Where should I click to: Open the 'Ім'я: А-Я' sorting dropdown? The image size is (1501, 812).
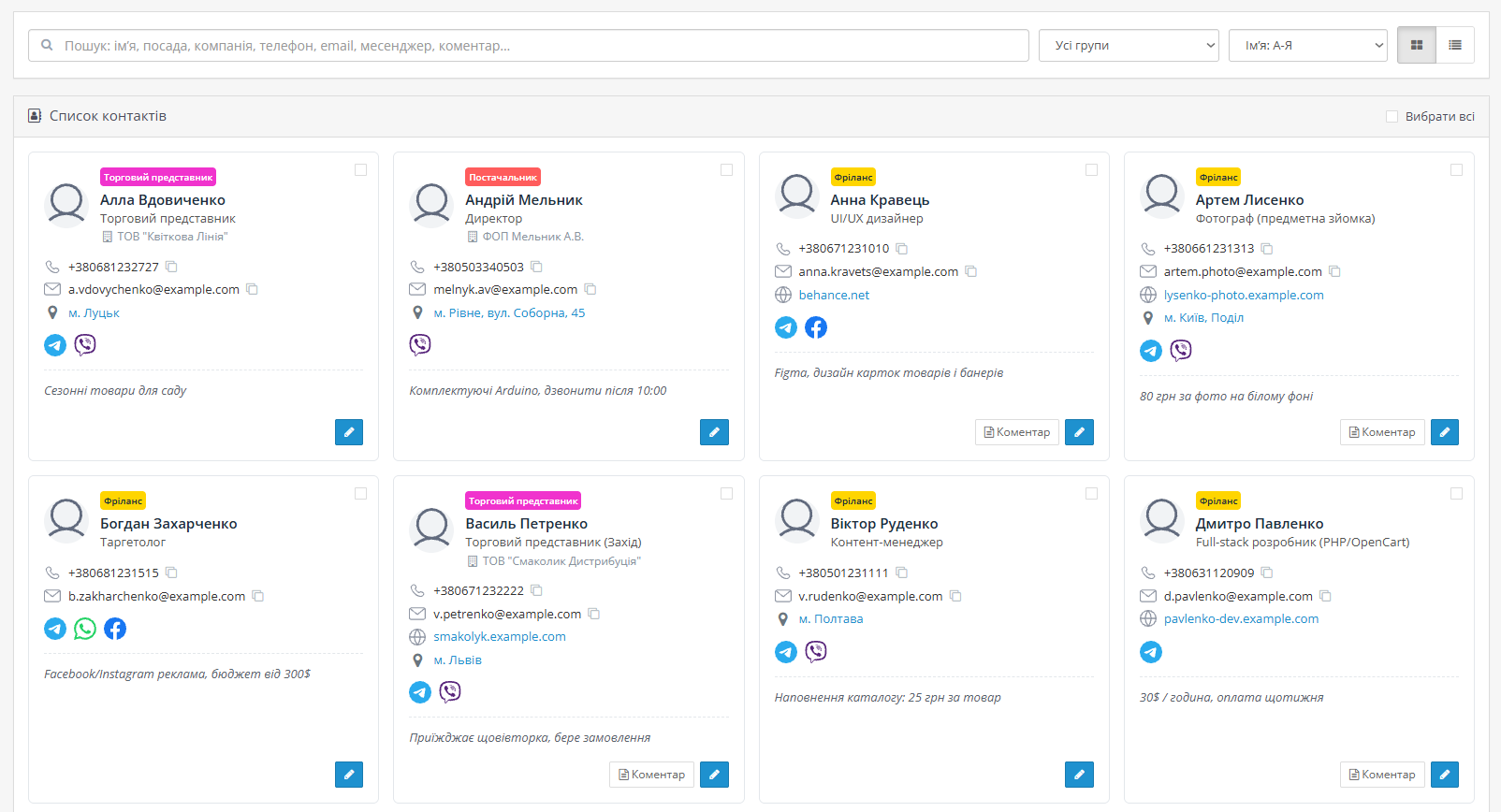(x=1308, y=45)
